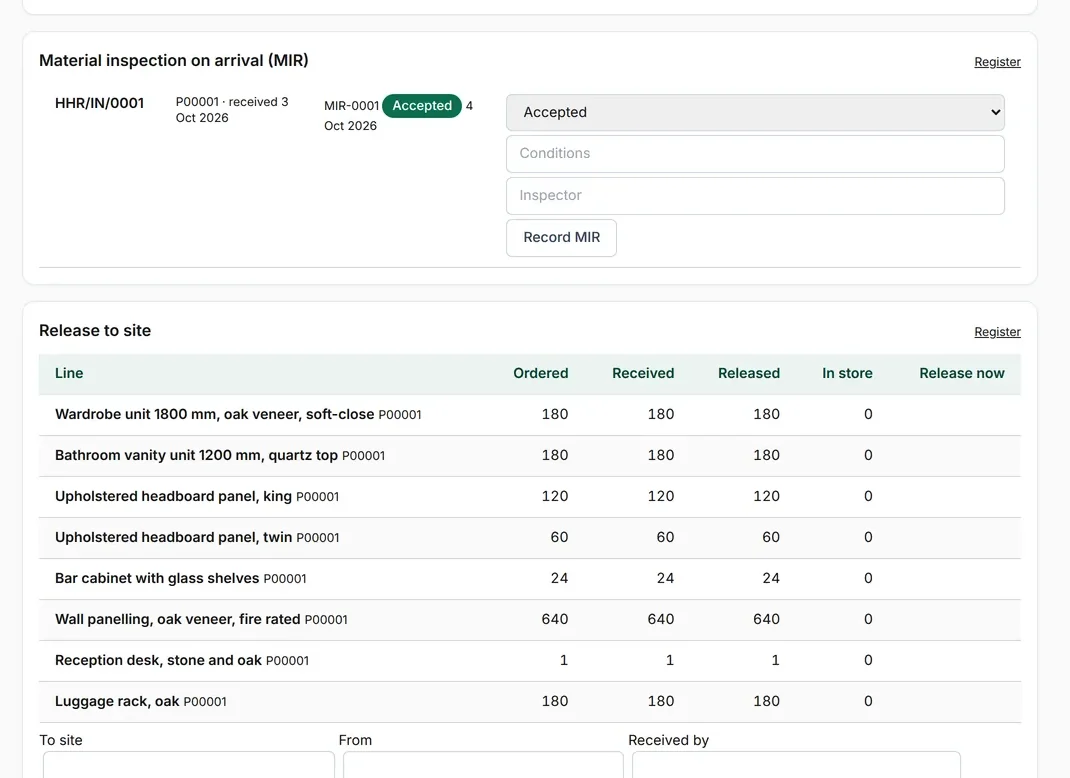Click the In store column header

pos(847,373)
